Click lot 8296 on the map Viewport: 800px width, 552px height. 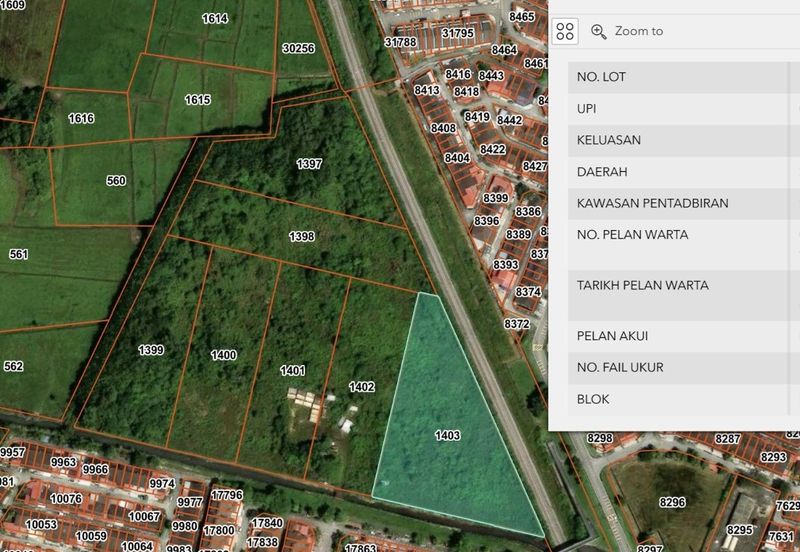673,503
